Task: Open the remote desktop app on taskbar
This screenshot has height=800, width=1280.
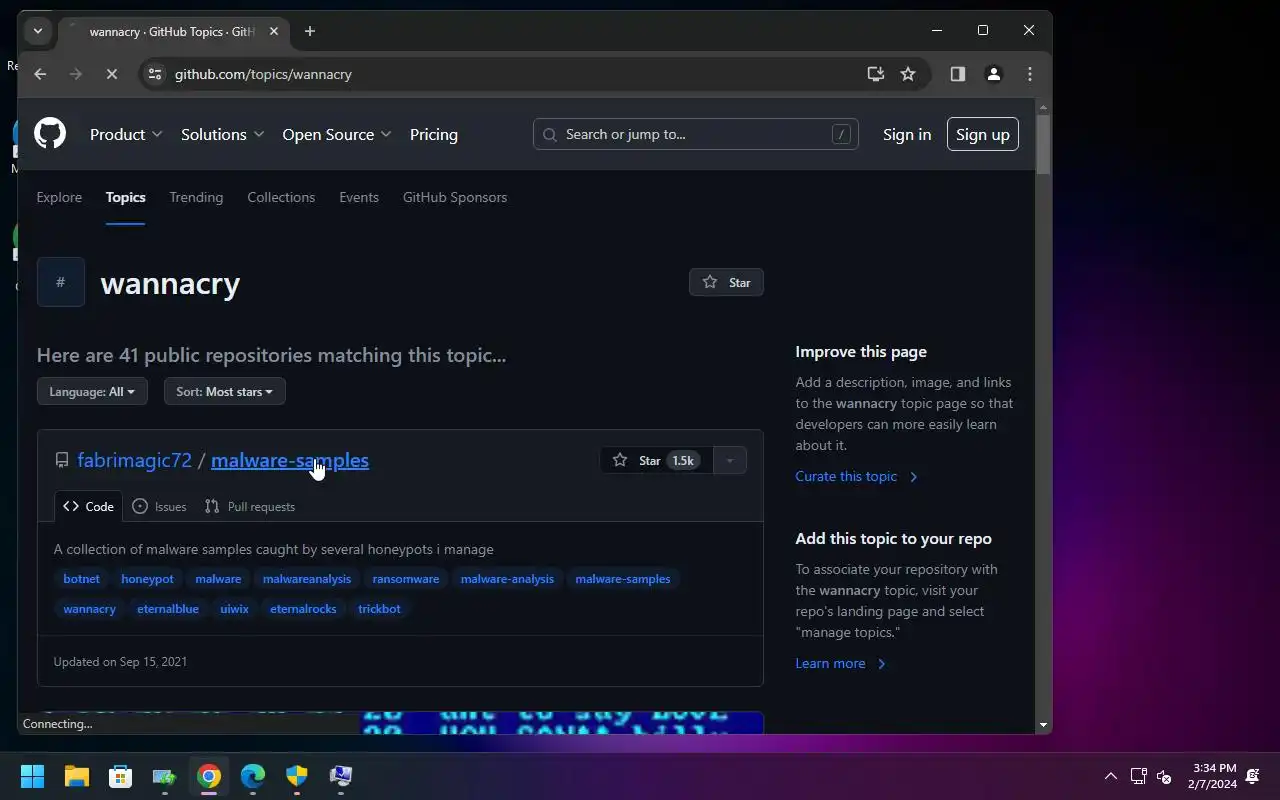Action: [x=341, y=776]
